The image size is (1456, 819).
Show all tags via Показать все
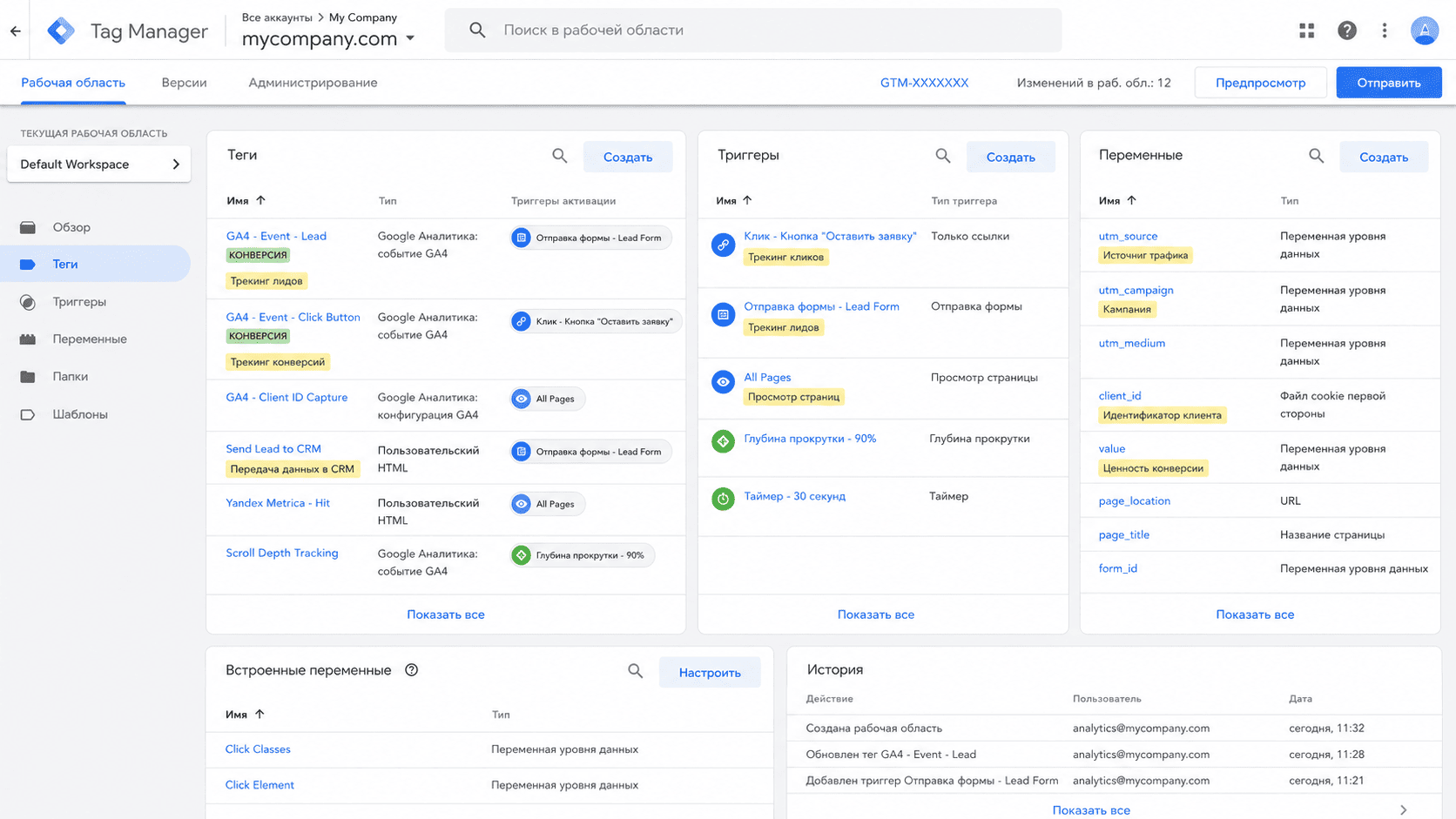point(446,614)
